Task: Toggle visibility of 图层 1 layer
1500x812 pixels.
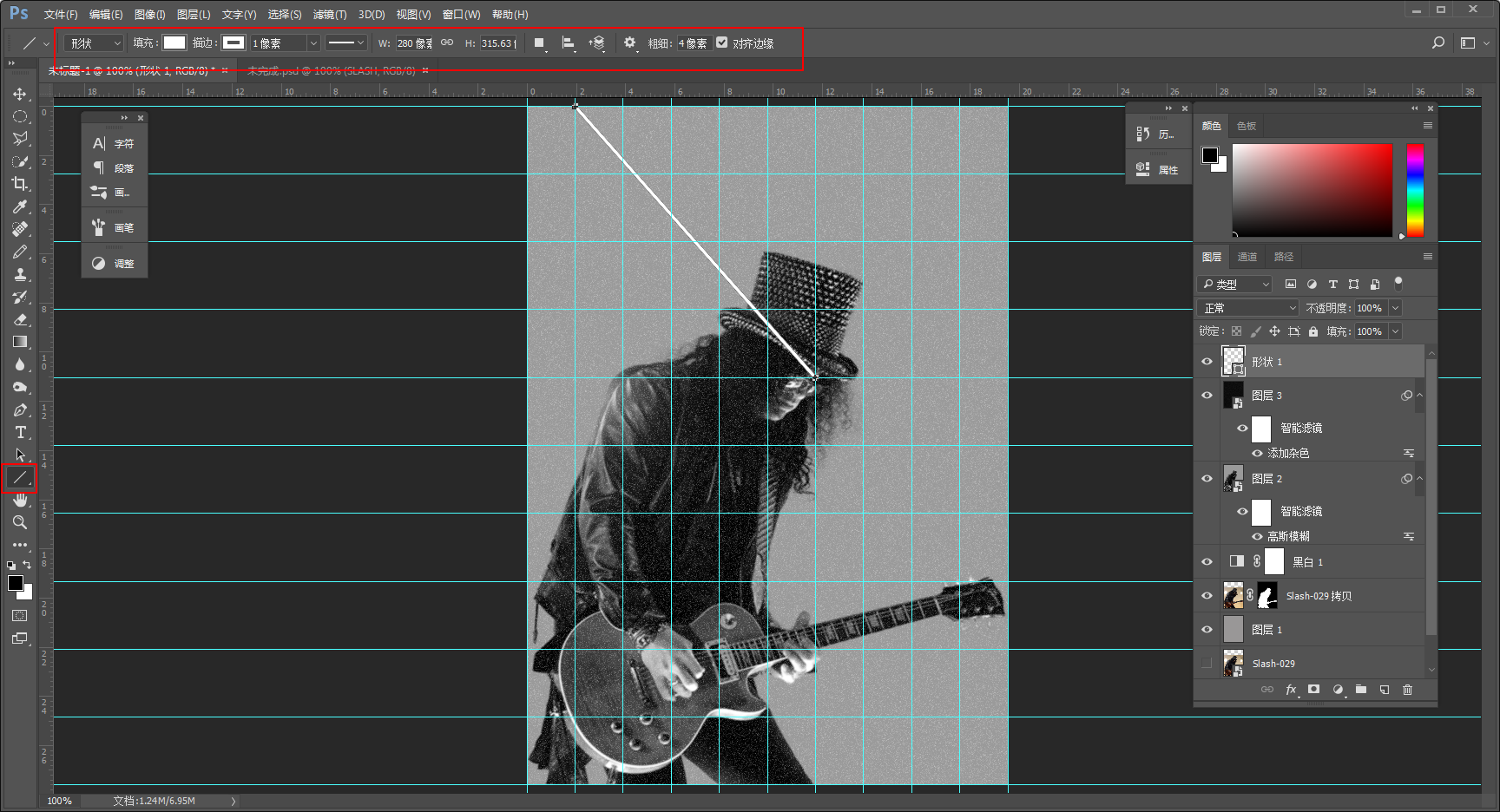Action: [x=1207, y=630]
